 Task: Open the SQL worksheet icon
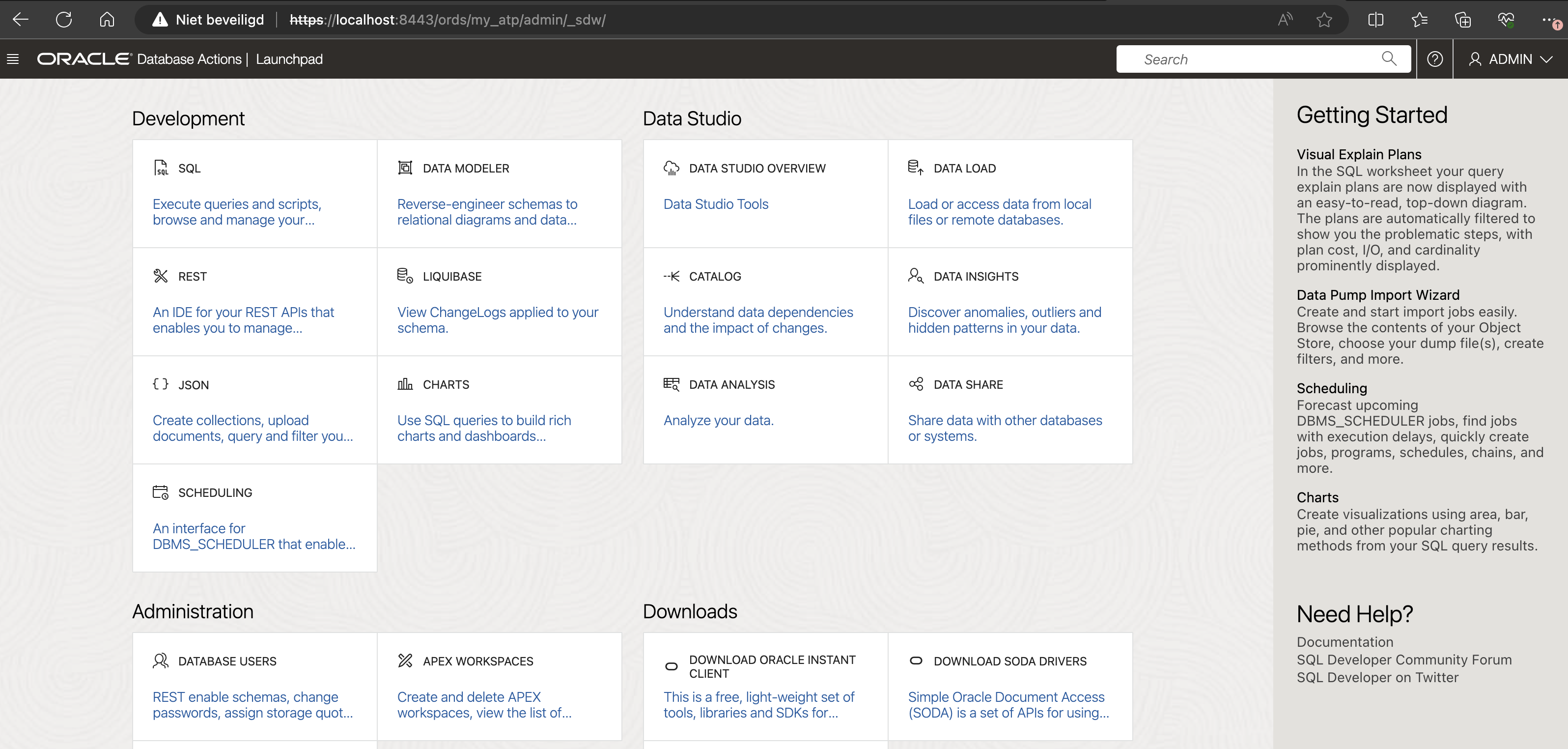coord(161,168)
